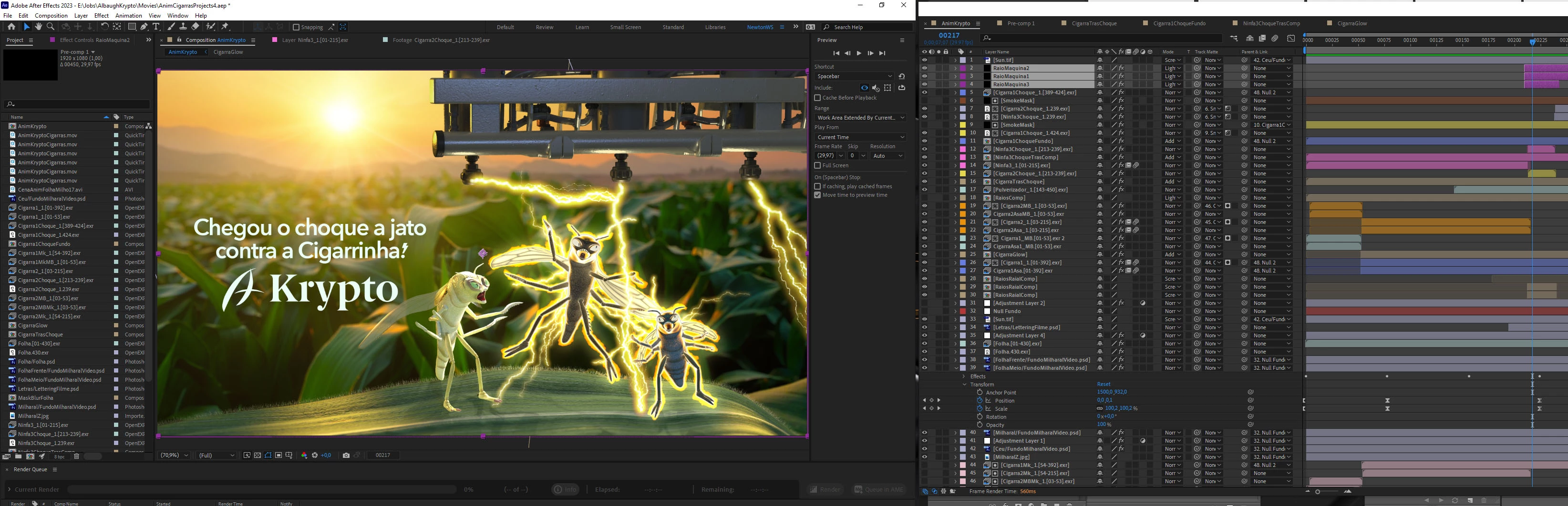This screenshot has width=1568, height=506.
Task: Select the Brush tool
Action: click(172, 27)
